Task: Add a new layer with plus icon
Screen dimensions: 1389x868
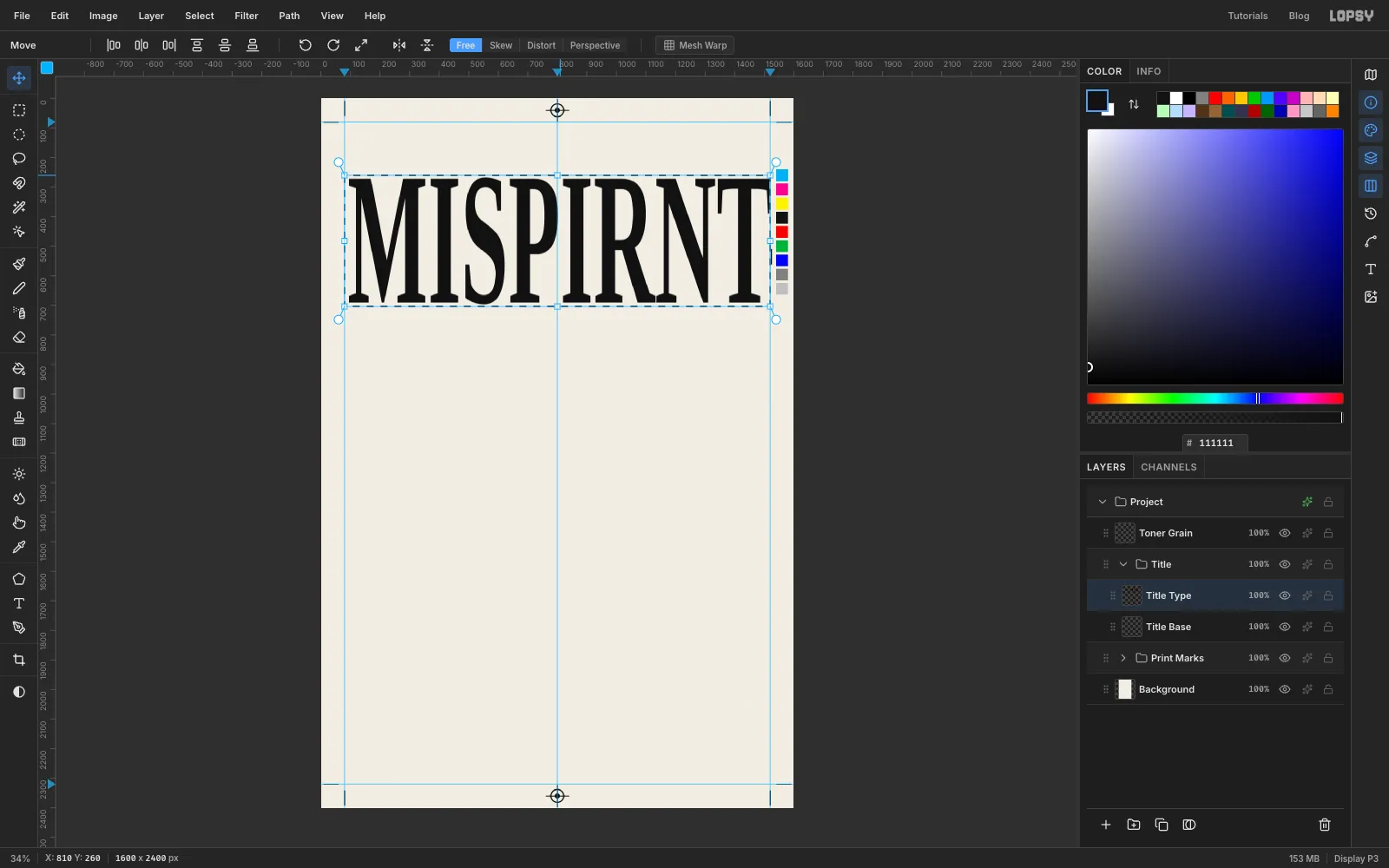Action: point(1106,825)
